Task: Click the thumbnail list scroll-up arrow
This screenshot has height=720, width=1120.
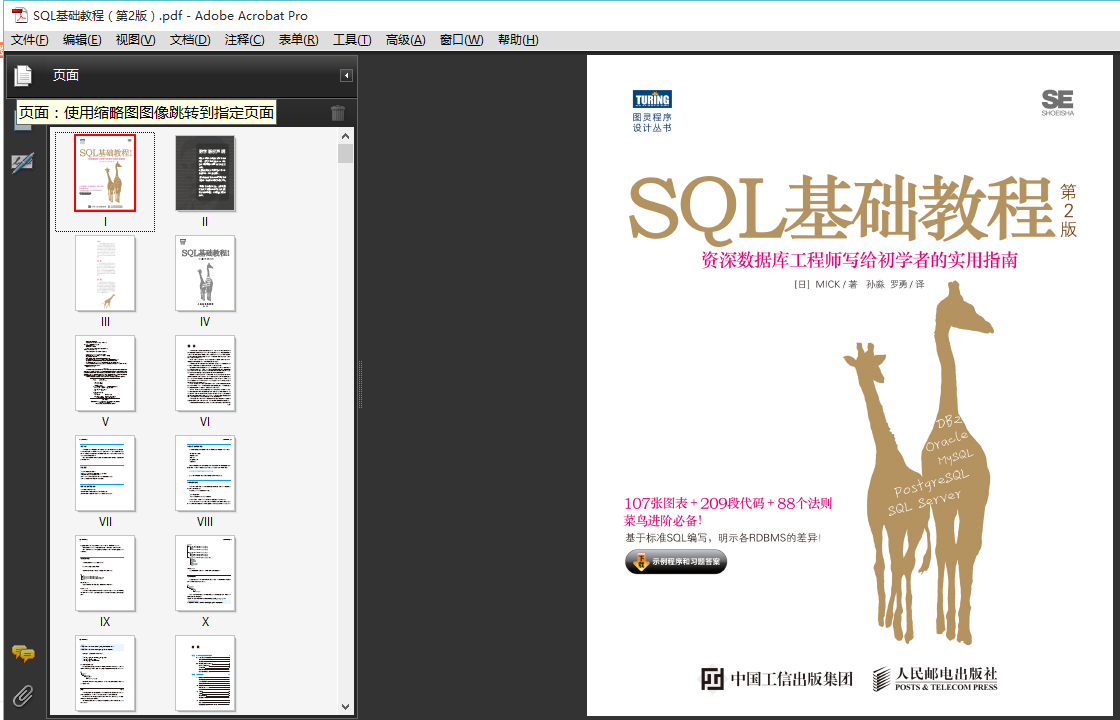Action: [346, 136]
